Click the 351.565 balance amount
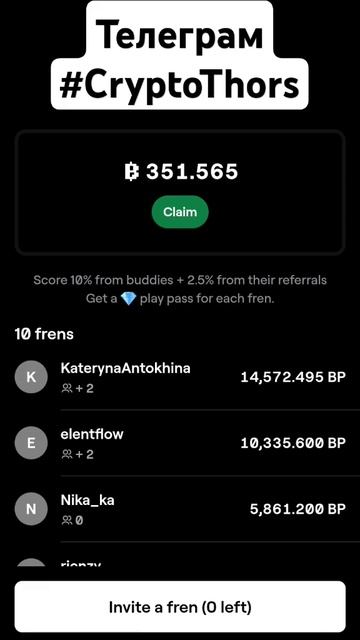This screenshot has height=640, width=360. (192, 172)
